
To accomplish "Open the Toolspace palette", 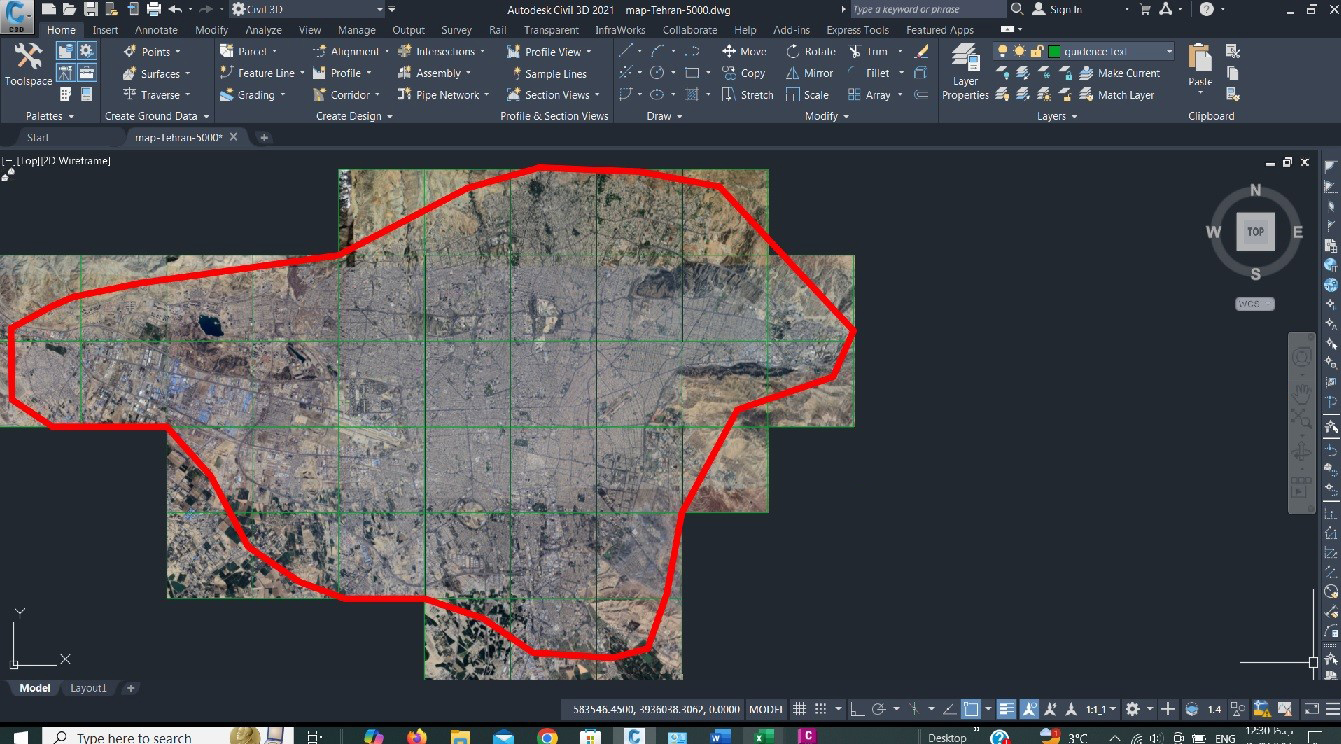I will (x=27, y=64).
